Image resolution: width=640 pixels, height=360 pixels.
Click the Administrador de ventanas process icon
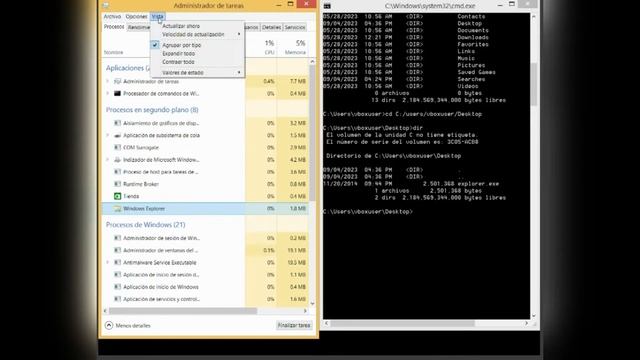pyautogui.click(x=118, y=250)
